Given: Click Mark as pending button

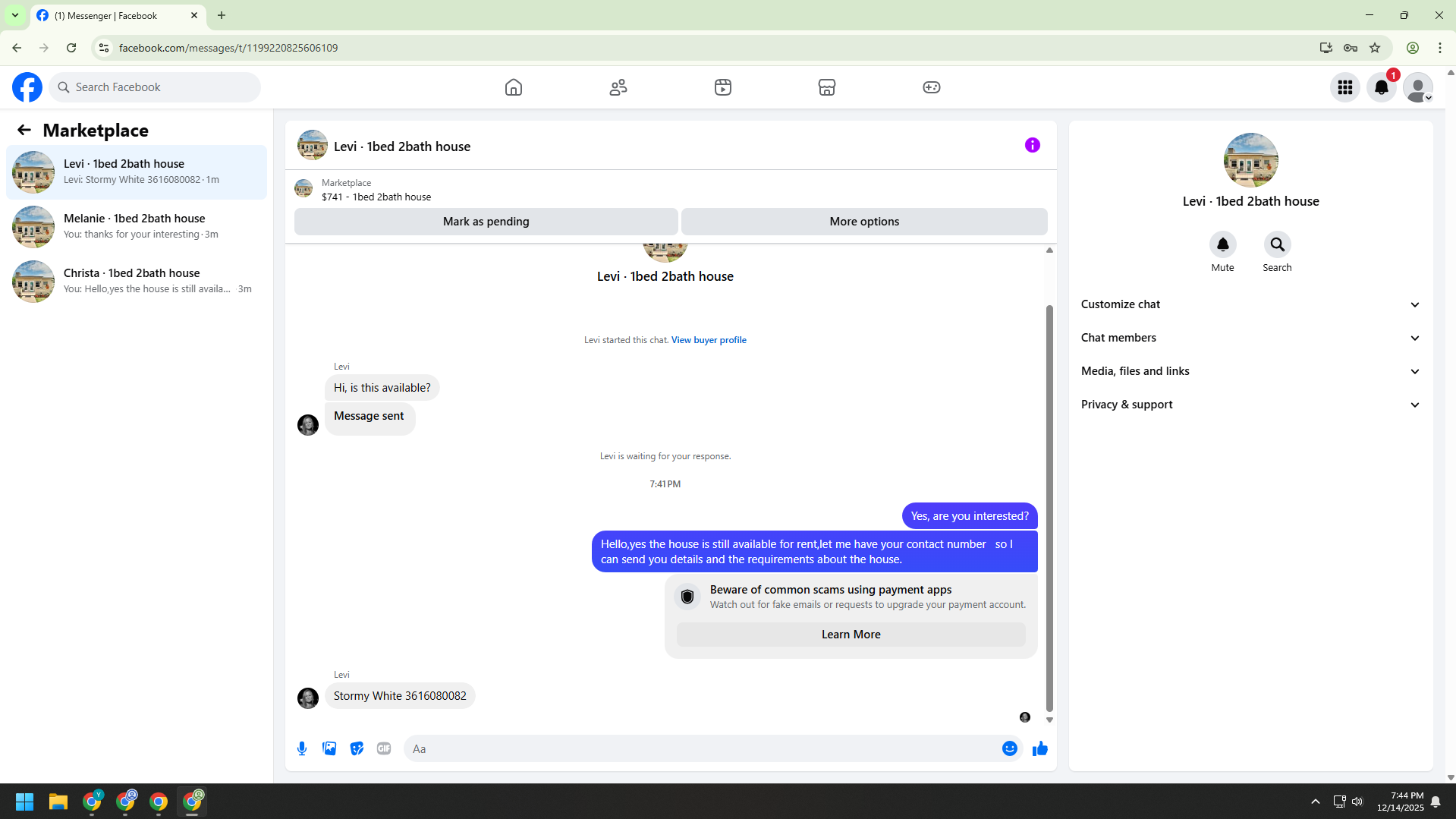Looking at the screenshot, I should point(486,222).
